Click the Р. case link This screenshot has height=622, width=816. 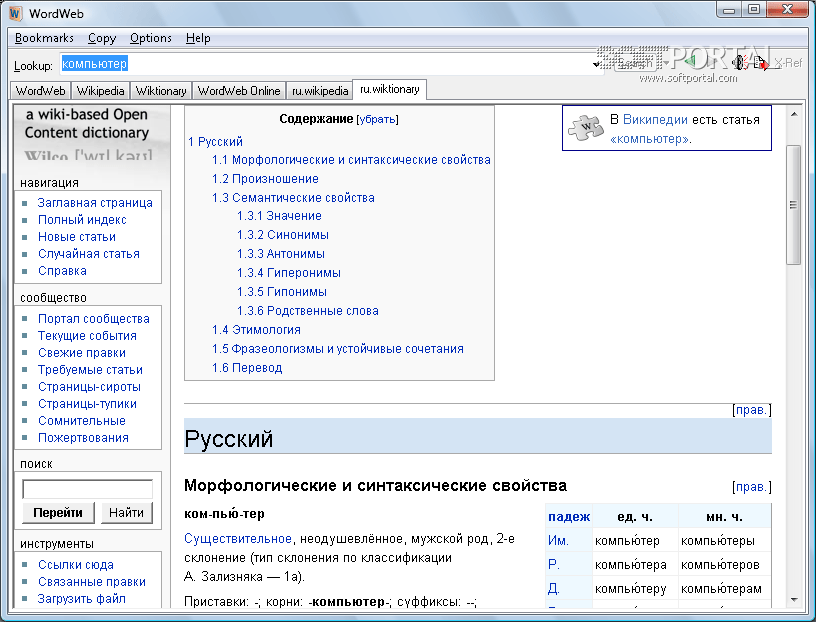click(554, 565)
